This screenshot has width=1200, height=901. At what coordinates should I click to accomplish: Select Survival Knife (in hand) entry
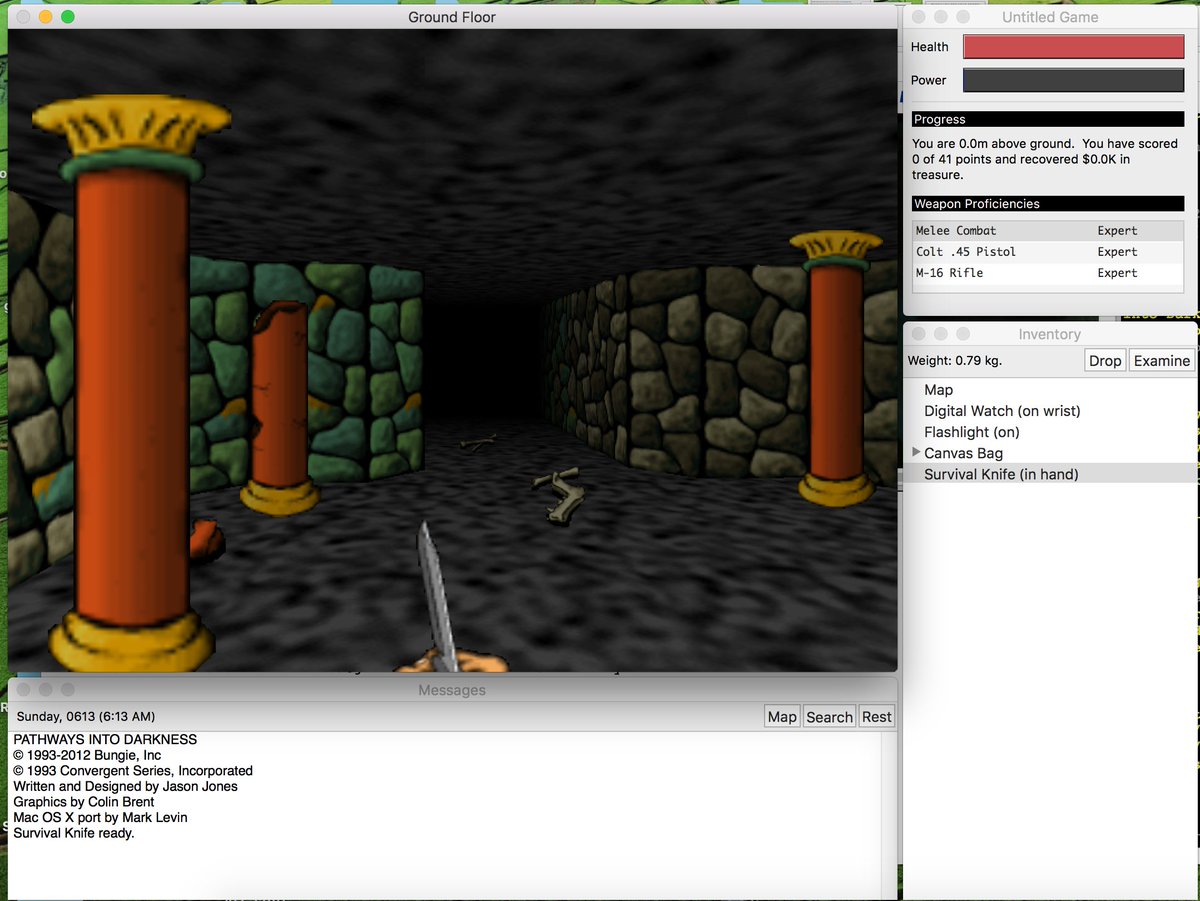[1000, 474]
